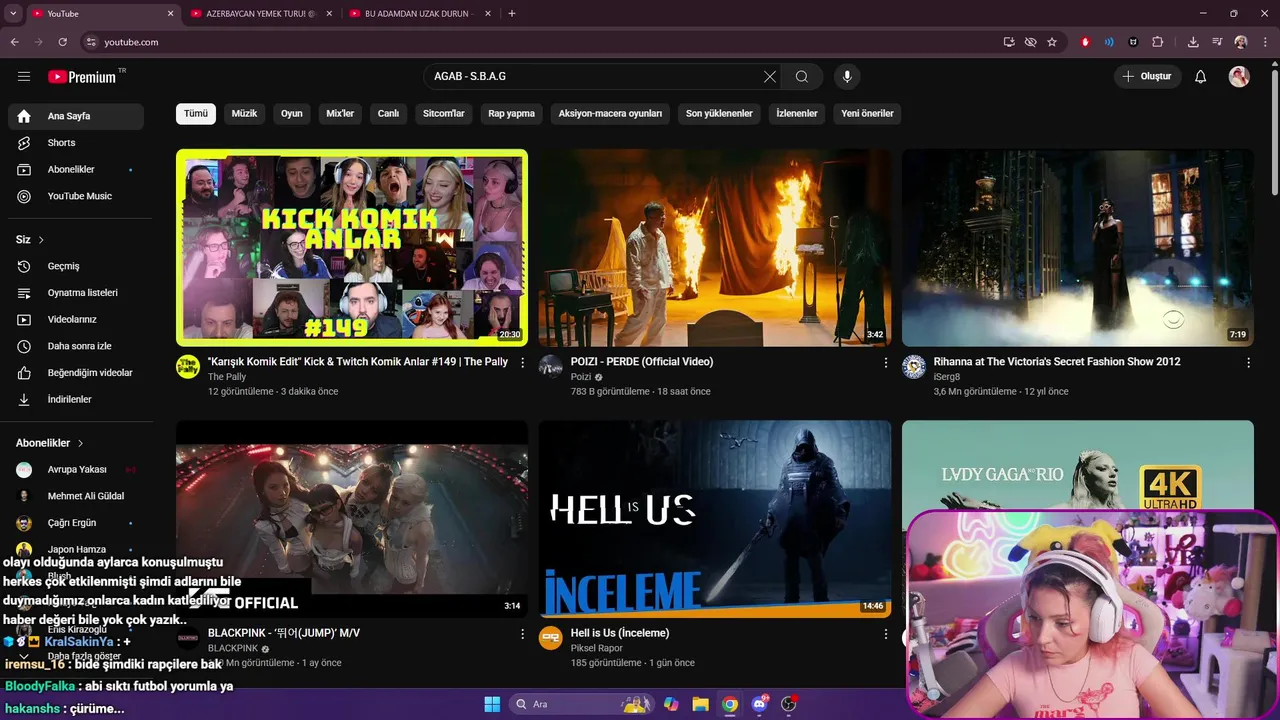This screenshot has height=720, width=1280.
Task: Select the Mix'ler filter chip
Action: (340, 113)
